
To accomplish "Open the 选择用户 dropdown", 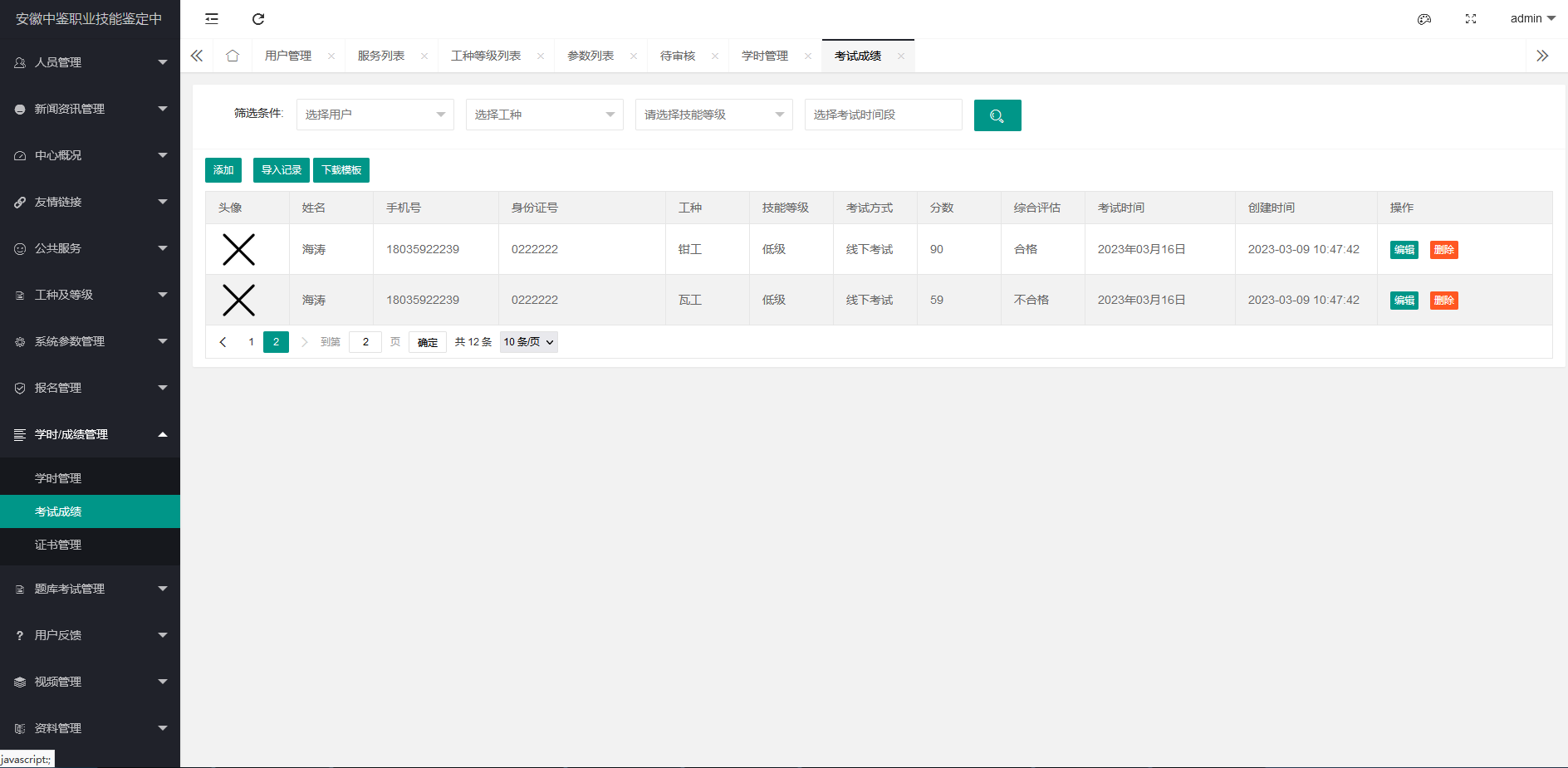I will pos(375,115).
